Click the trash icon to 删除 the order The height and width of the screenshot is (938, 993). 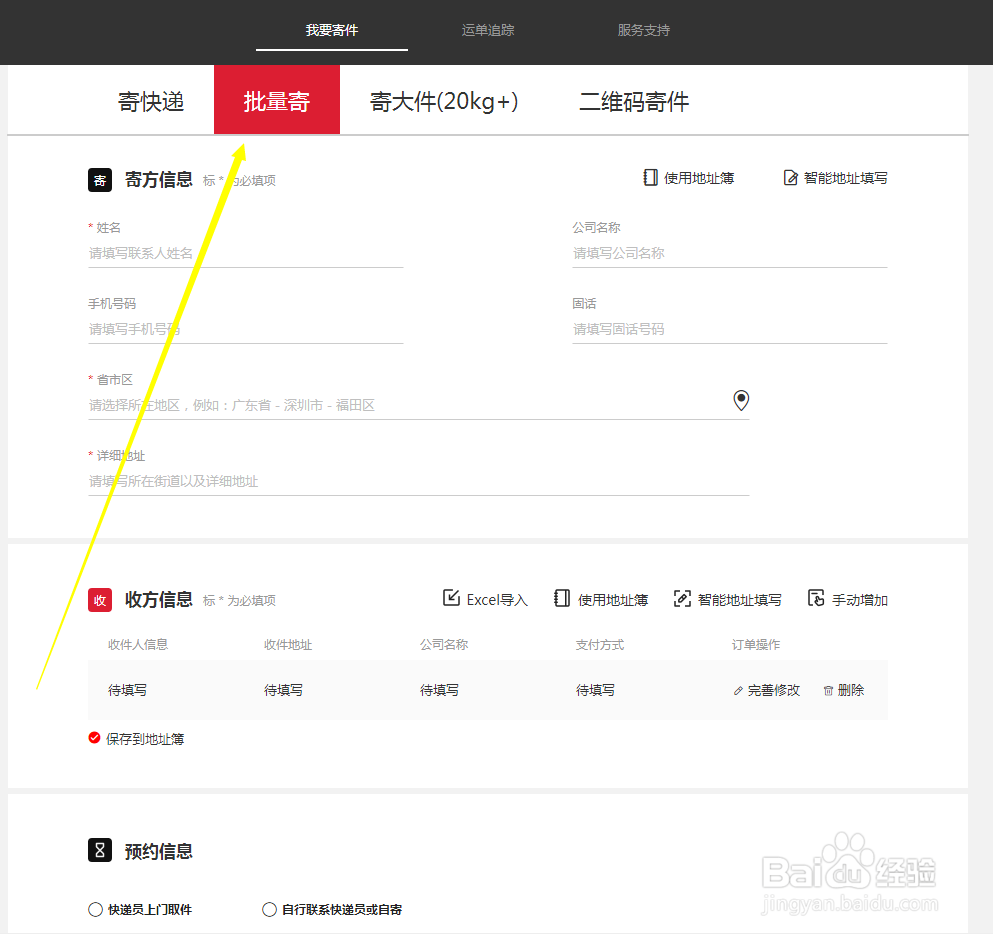click(828, 690)
